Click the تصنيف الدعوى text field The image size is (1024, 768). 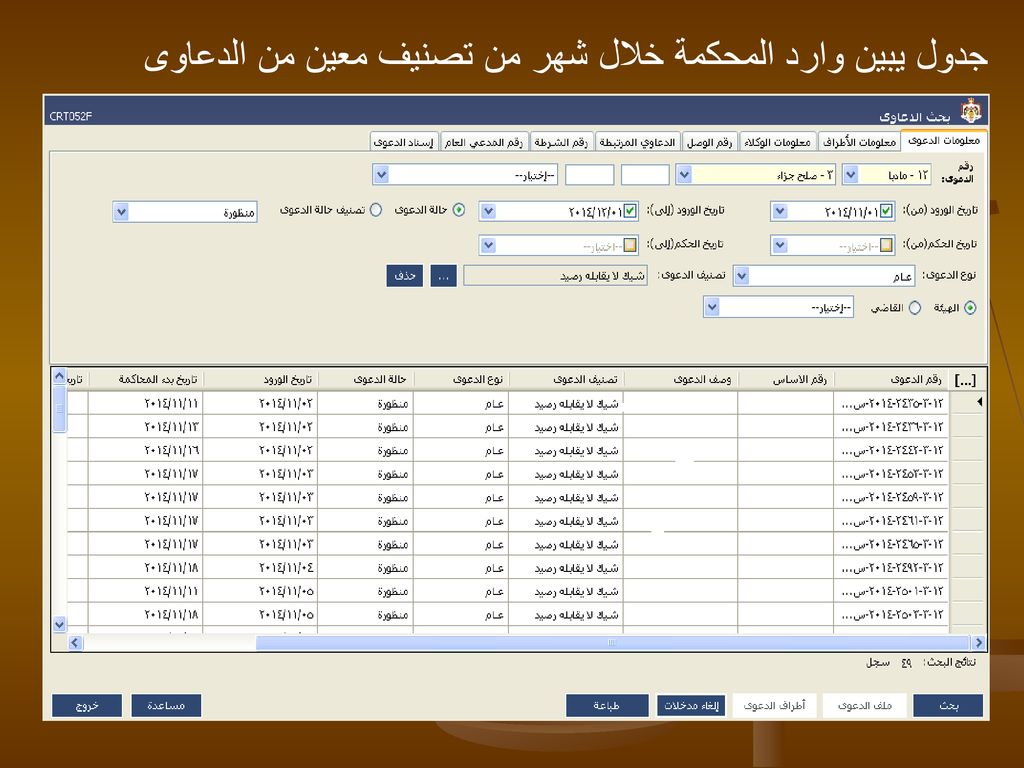point(555,276)
